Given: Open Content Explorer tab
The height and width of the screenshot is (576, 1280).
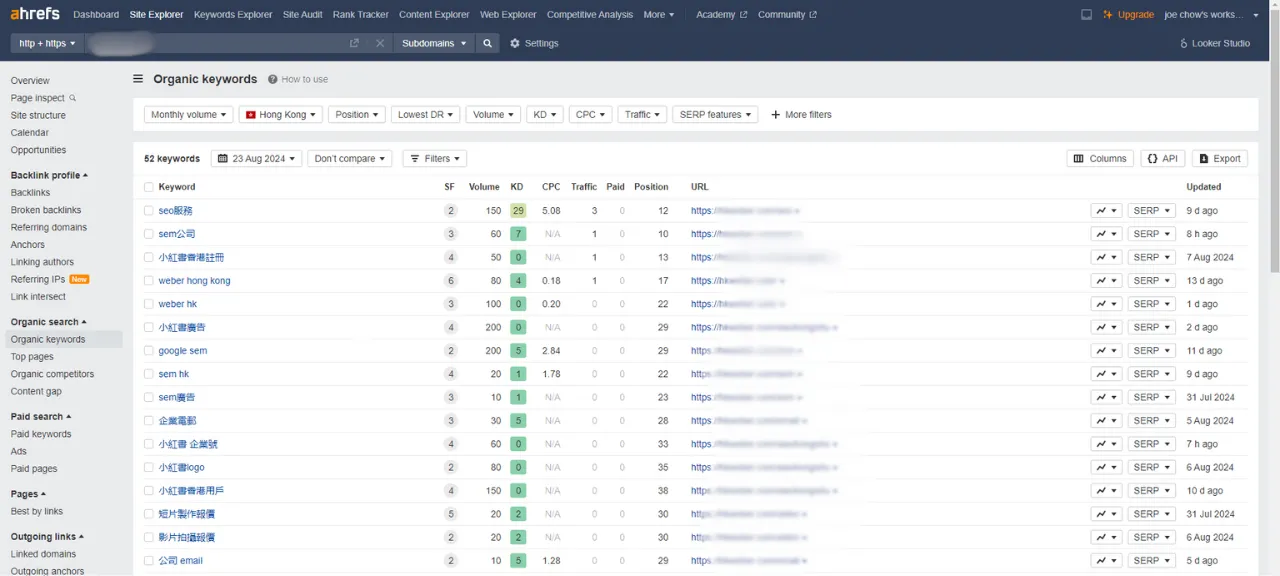Looking at the screenshot, I should 434,15.
